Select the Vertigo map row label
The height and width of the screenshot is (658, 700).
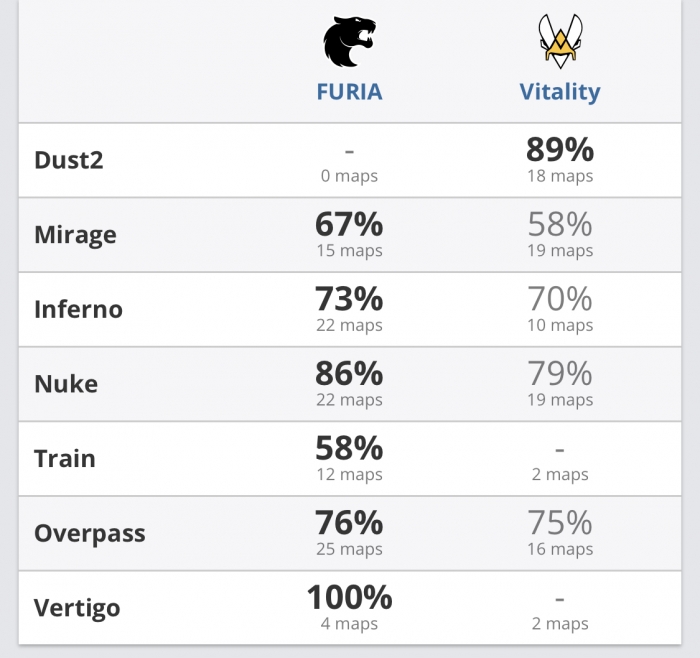[77, 608]
